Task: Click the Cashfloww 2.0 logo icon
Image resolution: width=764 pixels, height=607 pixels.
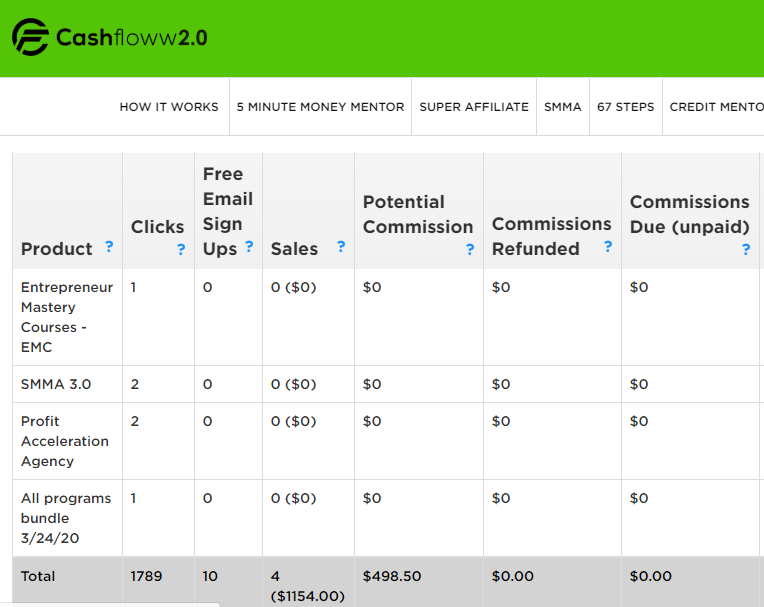Action: coord(30,37)
